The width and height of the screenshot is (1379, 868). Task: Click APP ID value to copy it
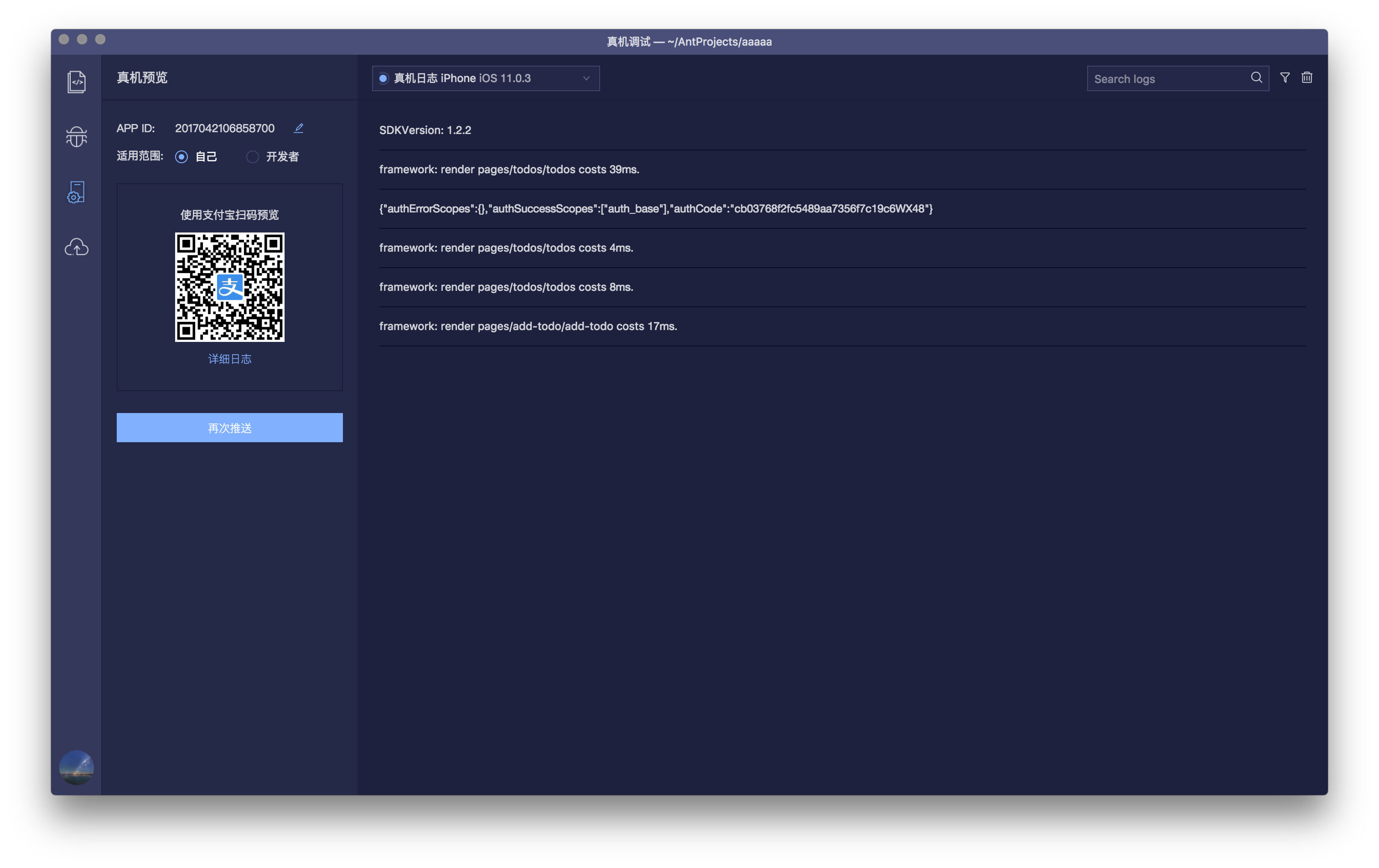coord(225,128)
